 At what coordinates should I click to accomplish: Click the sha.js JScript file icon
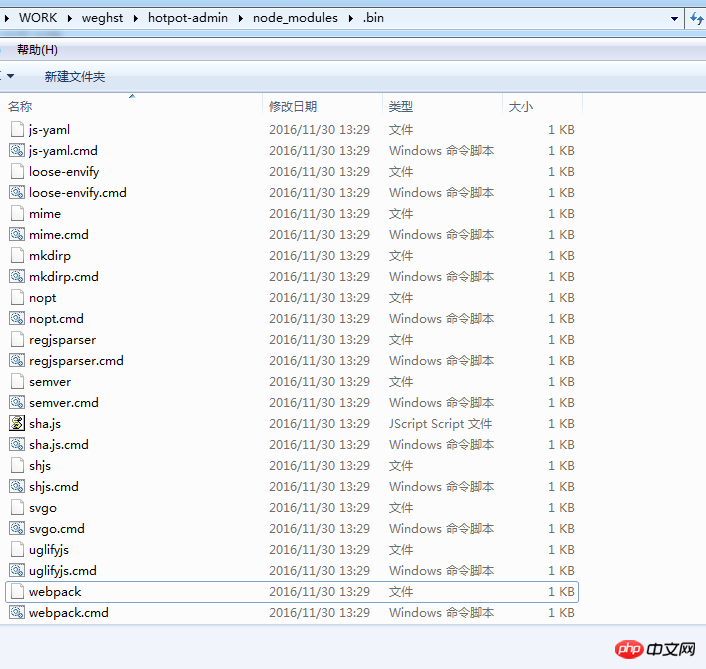click(17, 423)
